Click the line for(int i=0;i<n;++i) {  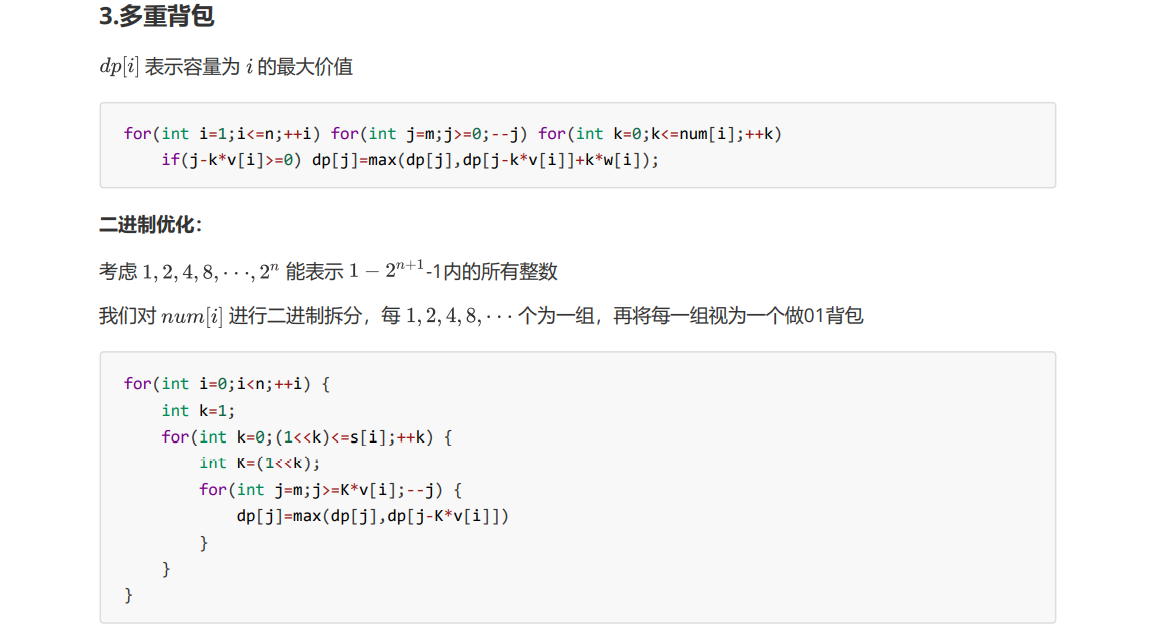226,384
